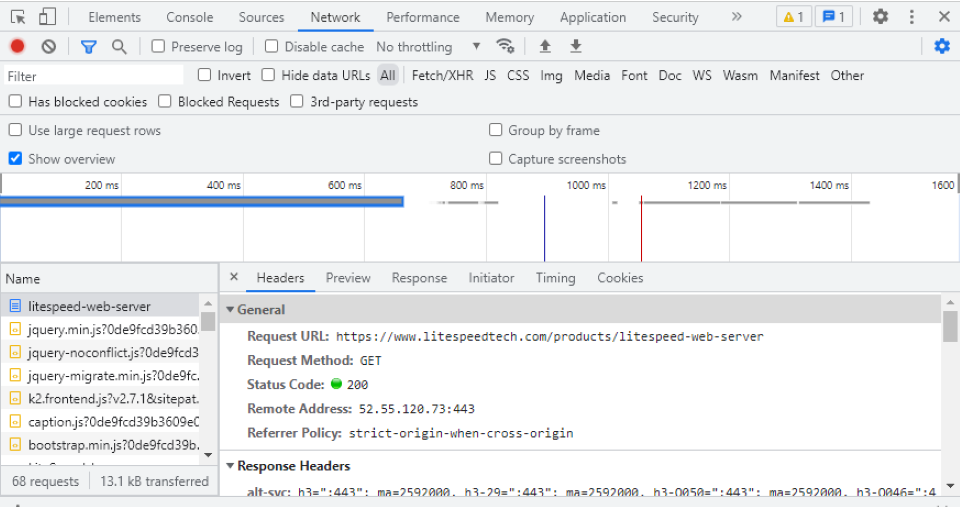Image resolution: width=960 pixels, height=507 pixels.
Task: Check the Disable cache option
Action: coord(272,47)
